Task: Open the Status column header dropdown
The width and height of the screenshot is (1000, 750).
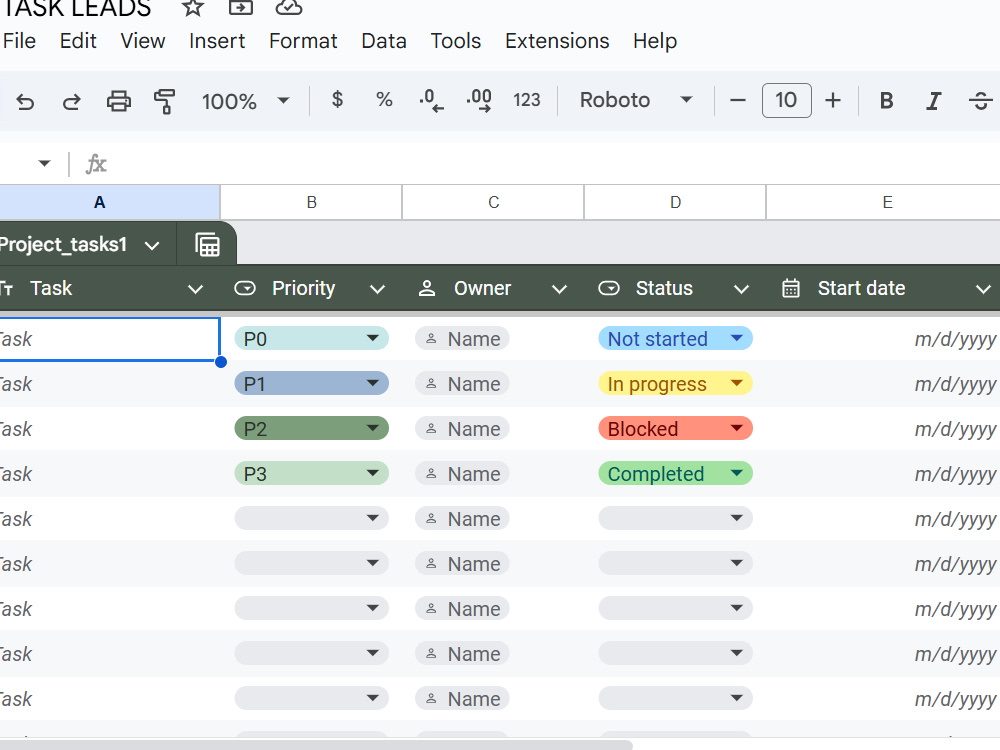Action: pos(741,289)
